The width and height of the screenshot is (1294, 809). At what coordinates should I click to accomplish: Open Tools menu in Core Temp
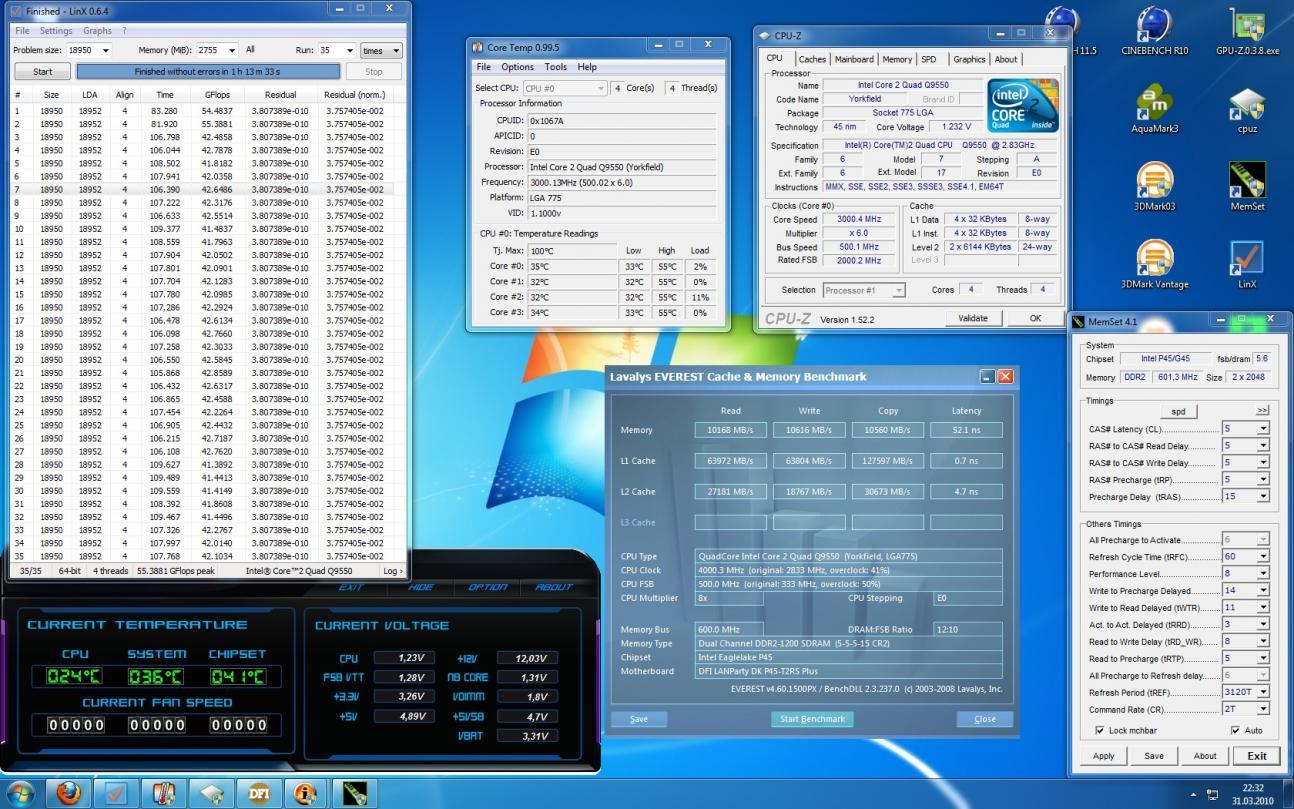pyautogui.click(x=555, y=67)
